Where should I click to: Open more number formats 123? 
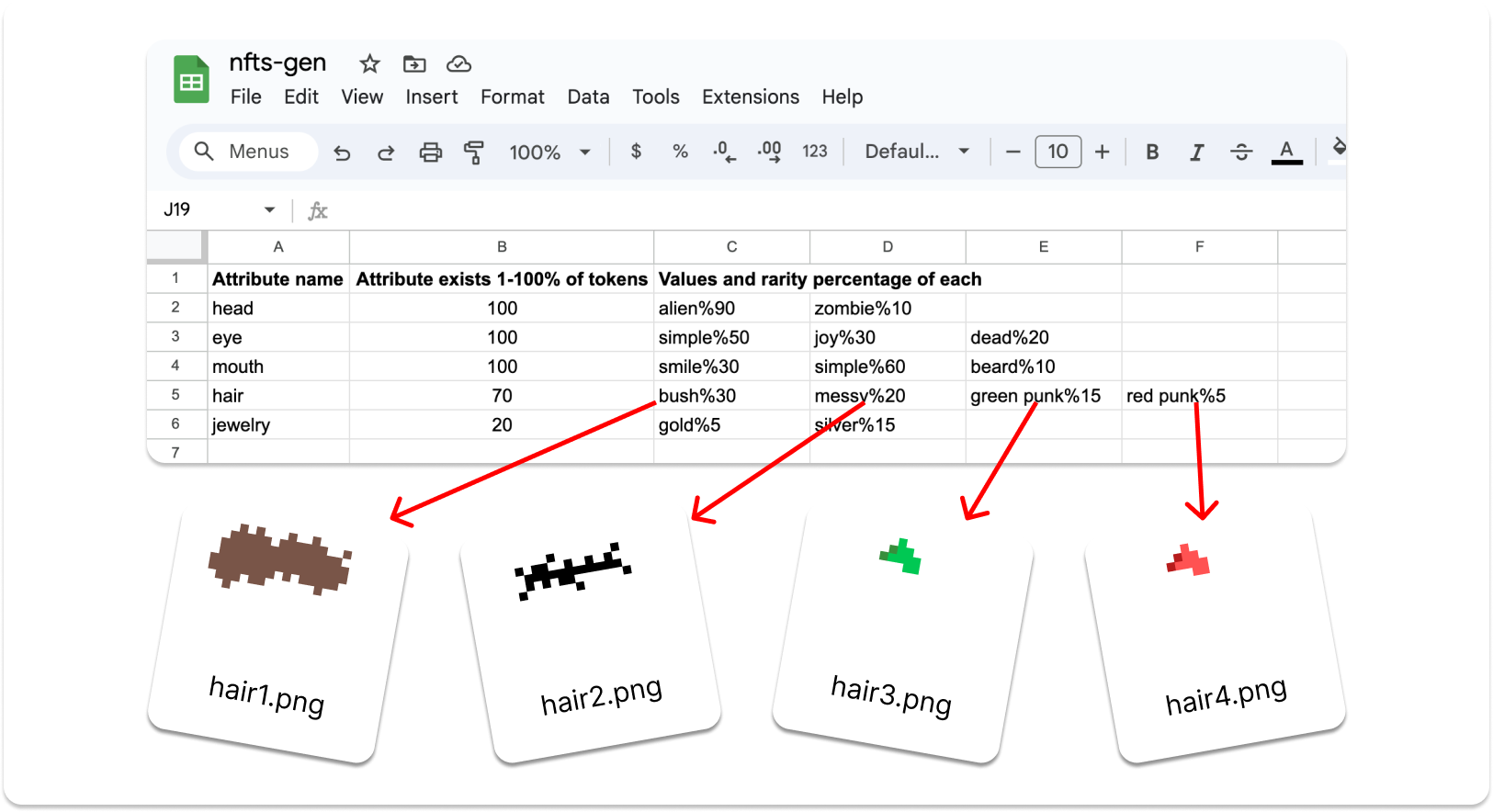pyautogui.click(x=815, y=152)
